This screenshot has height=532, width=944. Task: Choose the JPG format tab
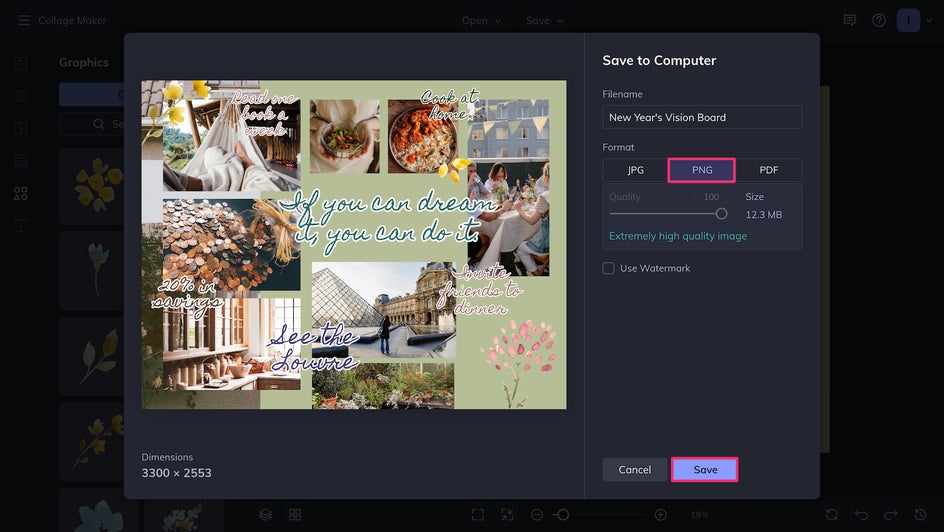[635, 170]
